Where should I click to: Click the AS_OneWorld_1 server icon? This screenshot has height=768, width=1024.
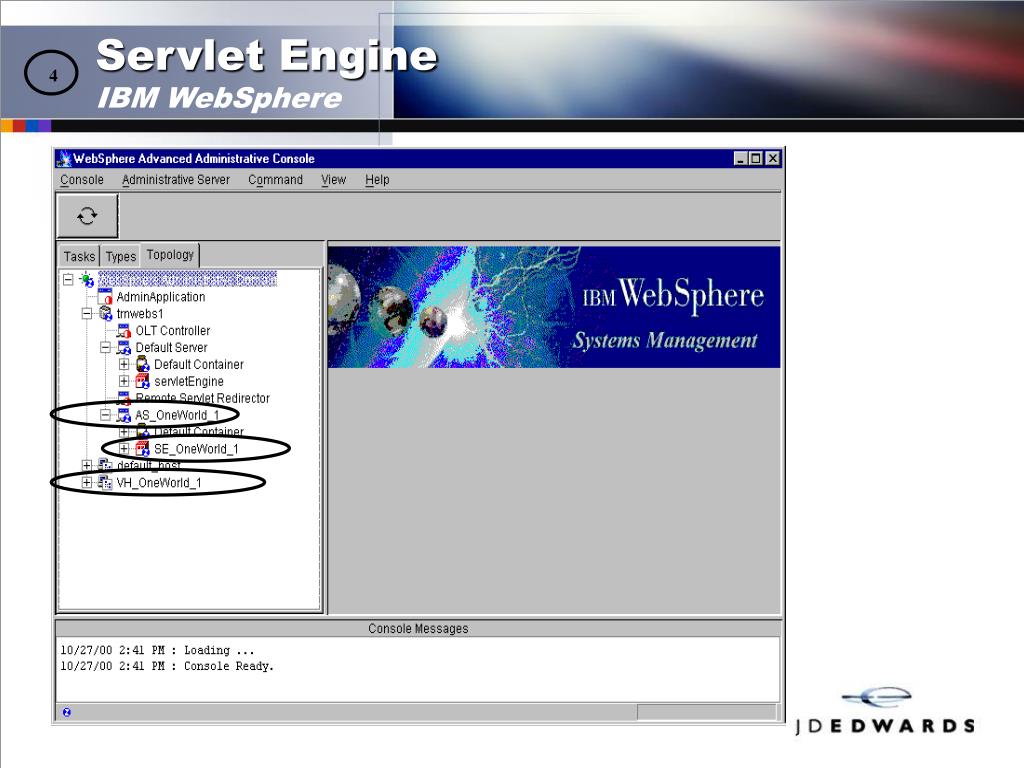point(123,415)
